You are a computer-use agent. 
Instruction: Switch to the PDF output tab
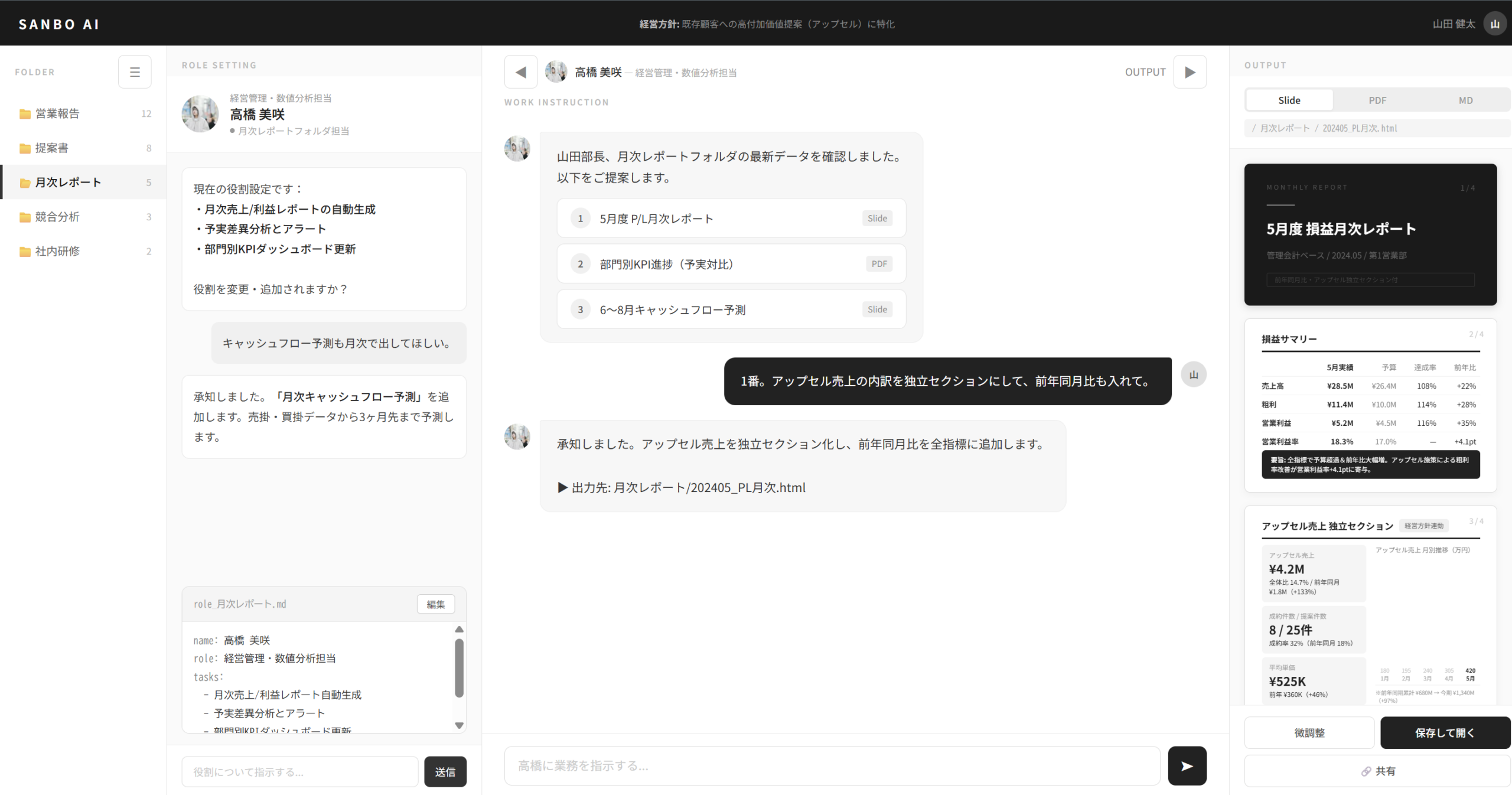[1377, 99]
